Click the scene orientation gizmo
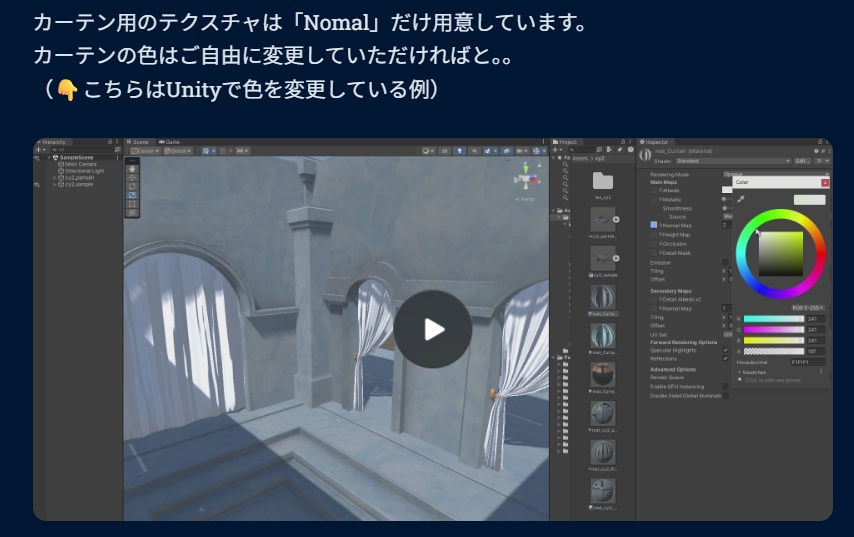 526,178
